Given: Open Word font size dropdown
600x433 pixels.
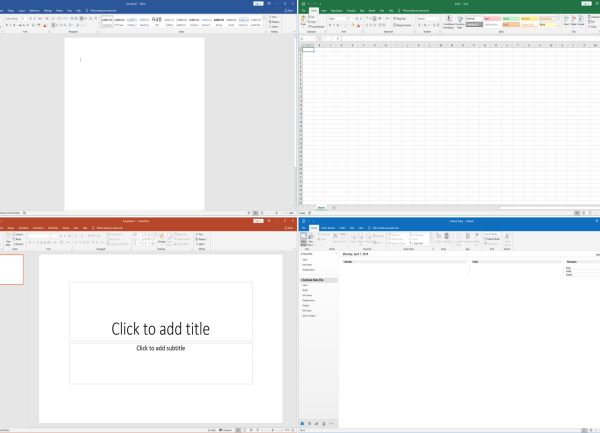Looking at the screenshot, I should click(x=28, y=18).
